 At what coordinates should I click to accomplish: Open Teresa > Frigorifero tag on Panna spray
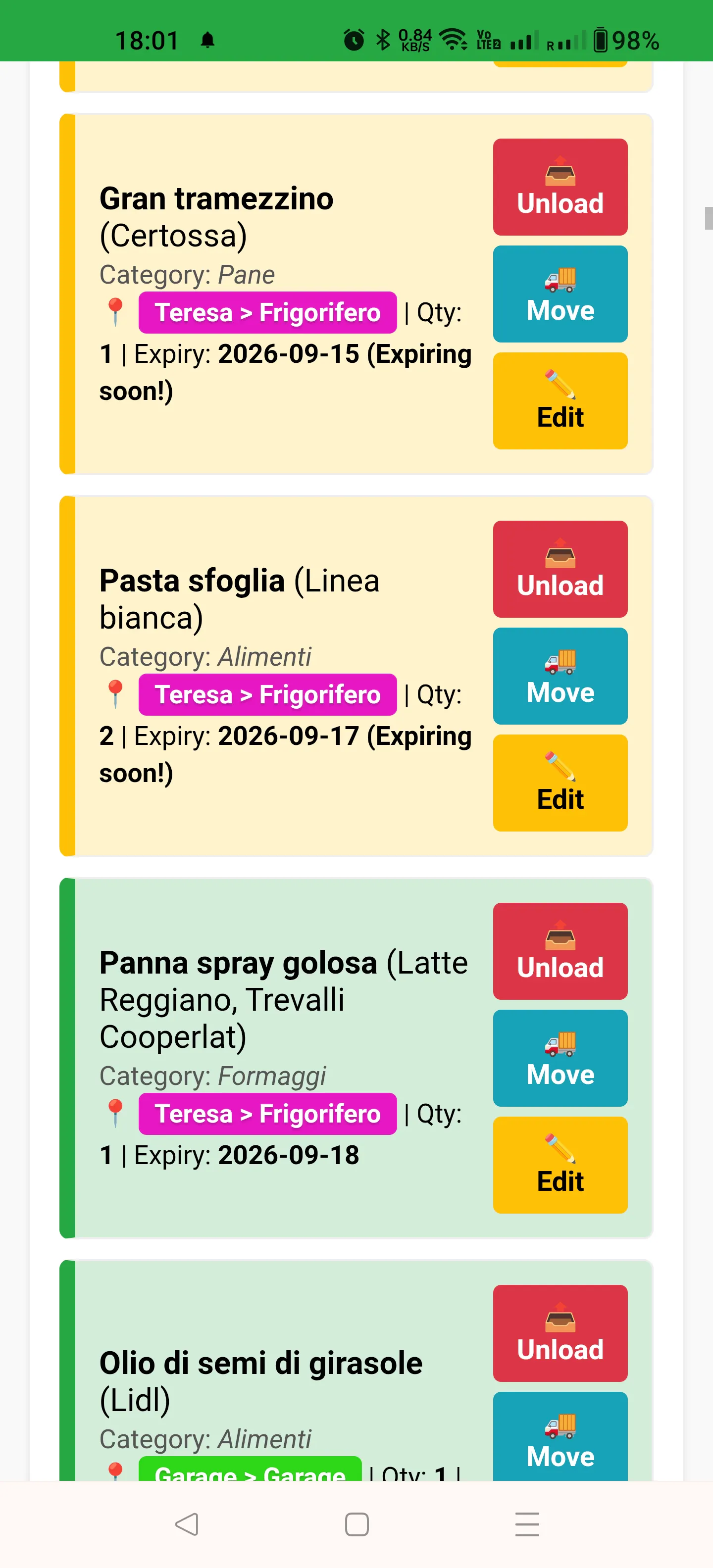pyautogui.click(x=267, y=1114)
